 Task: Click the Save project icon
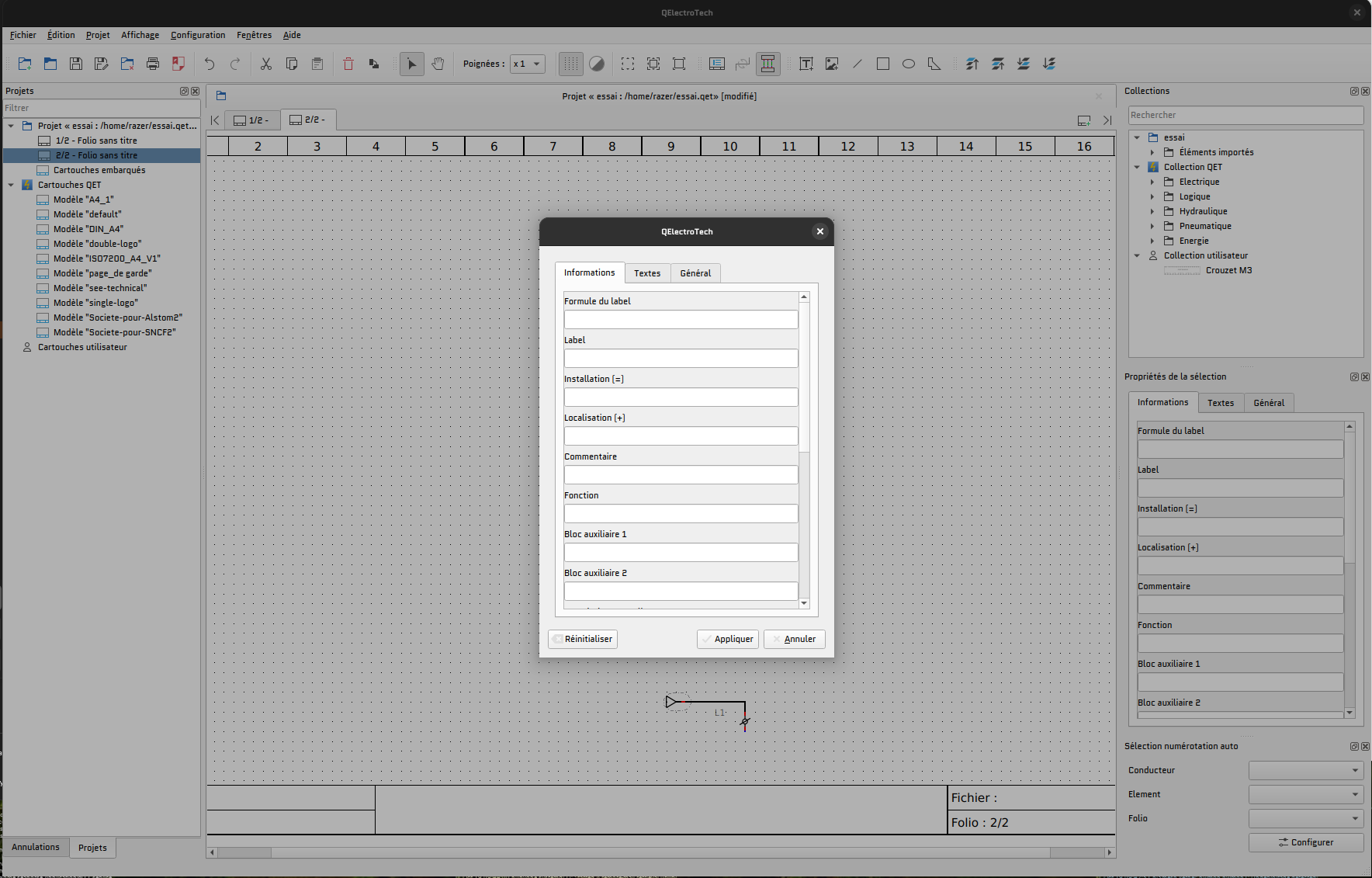tap(76, 64)
